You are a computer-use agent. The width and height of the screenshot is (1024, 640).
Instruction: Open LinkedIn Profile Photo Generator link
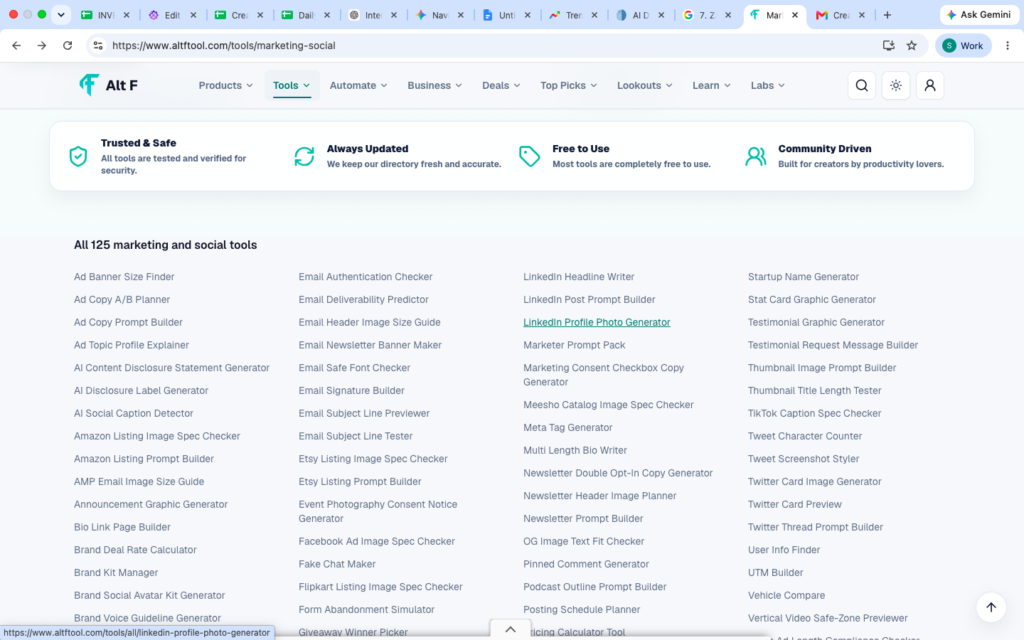click(596, 322)
